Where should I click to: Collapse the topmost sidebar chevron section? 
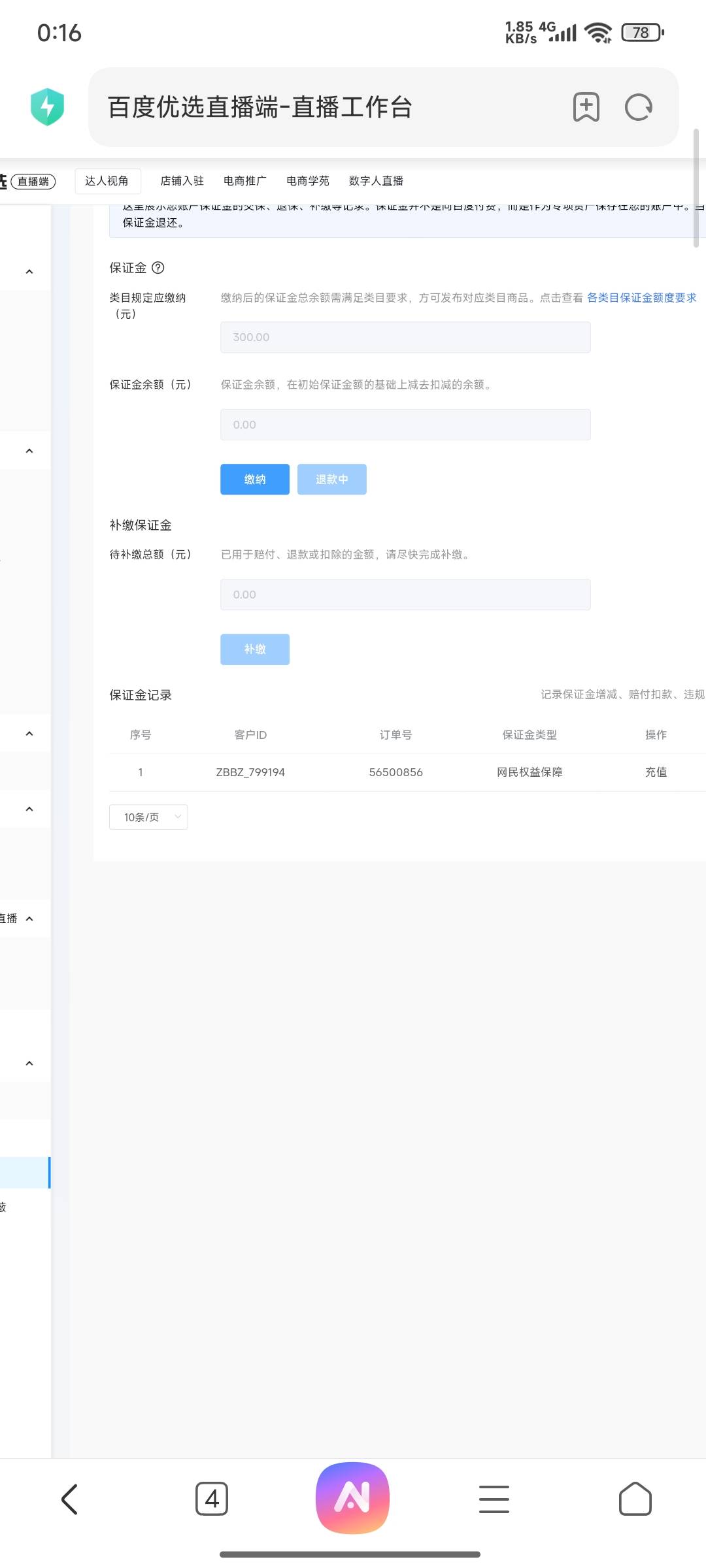click(29, 272)
